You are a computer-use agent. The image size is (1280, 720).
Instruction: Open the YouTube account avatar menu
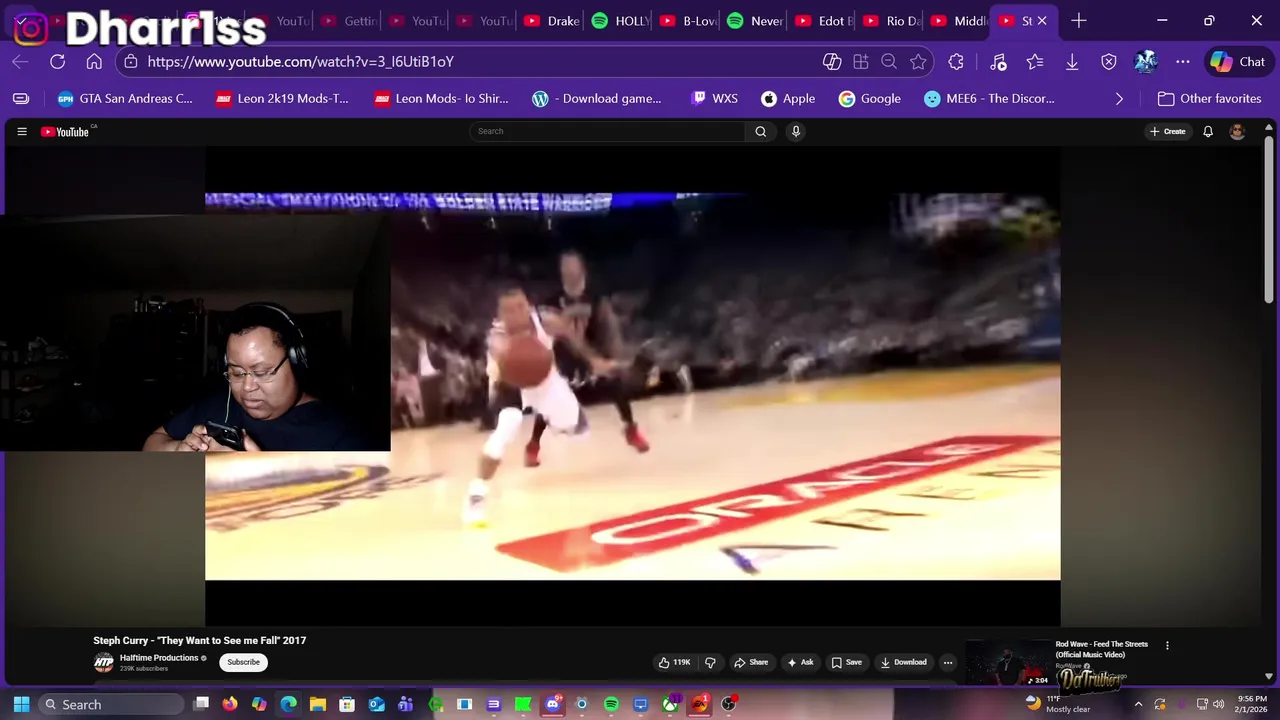pos(1237,131)
